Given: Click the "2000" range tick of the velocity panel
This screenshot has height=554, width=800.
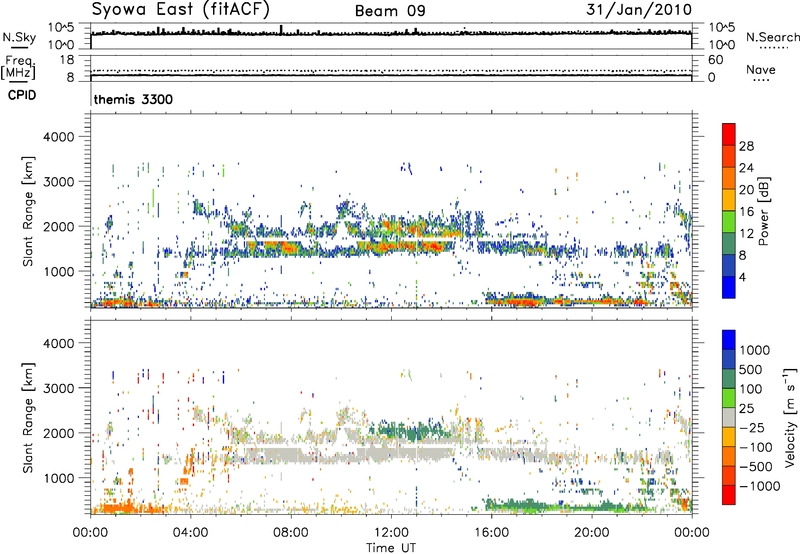Looking at the screenshot, I should 59,433.
